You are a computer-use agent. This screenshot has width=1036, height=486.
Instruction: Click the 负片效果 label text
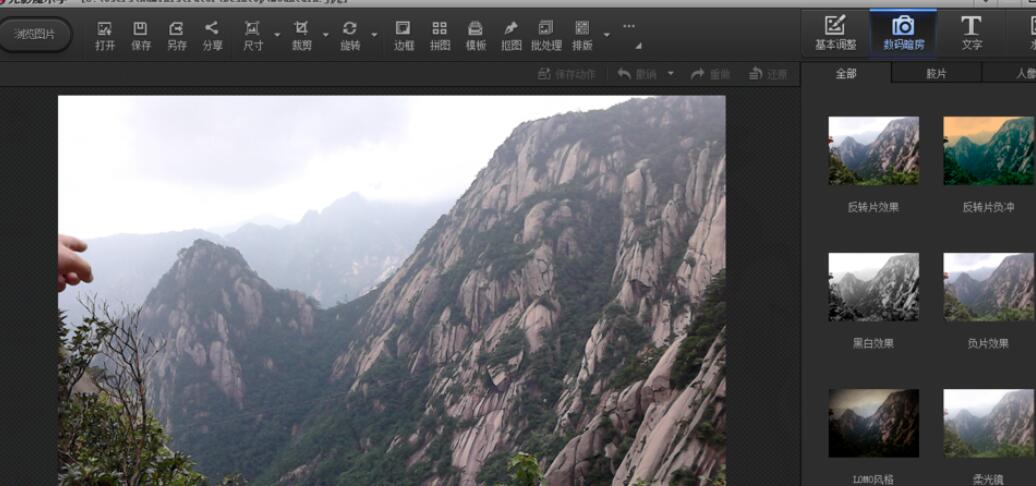(x=988, y=343)
